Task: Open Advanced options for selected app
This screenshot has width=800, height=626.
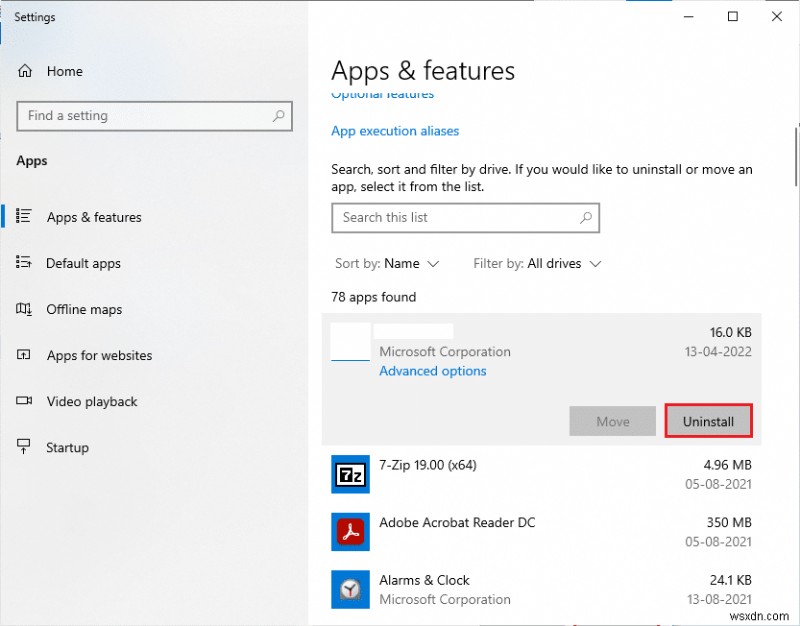Action: 433,371
